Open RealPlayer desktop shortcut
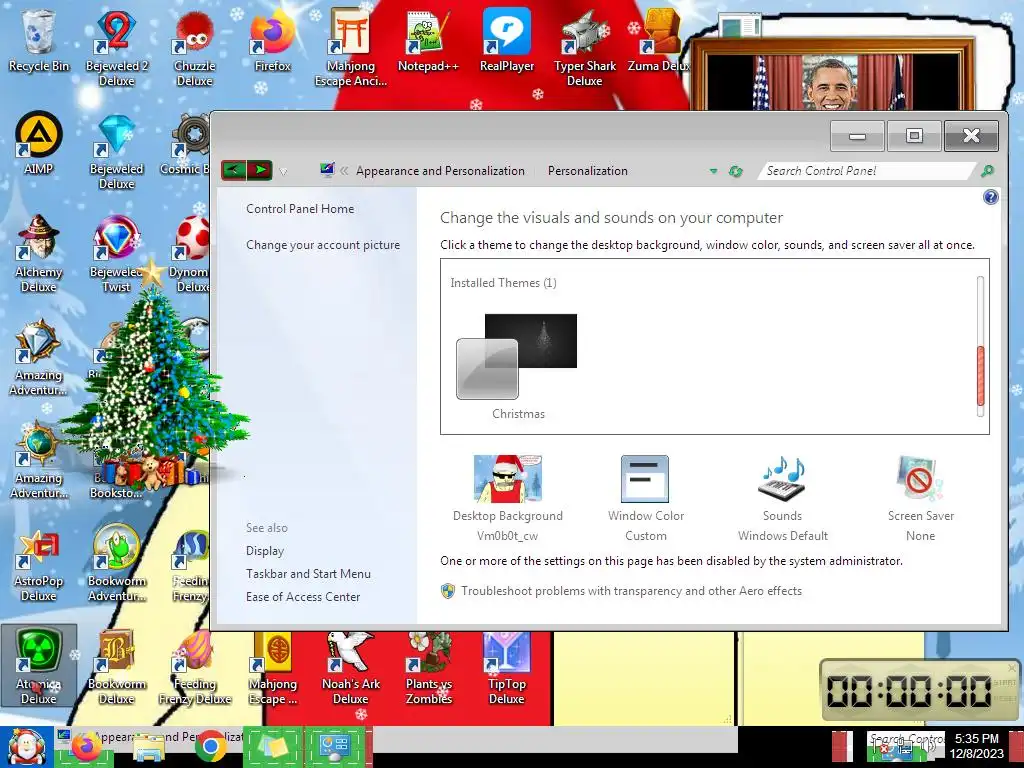1024x768 pixels. 507,40
